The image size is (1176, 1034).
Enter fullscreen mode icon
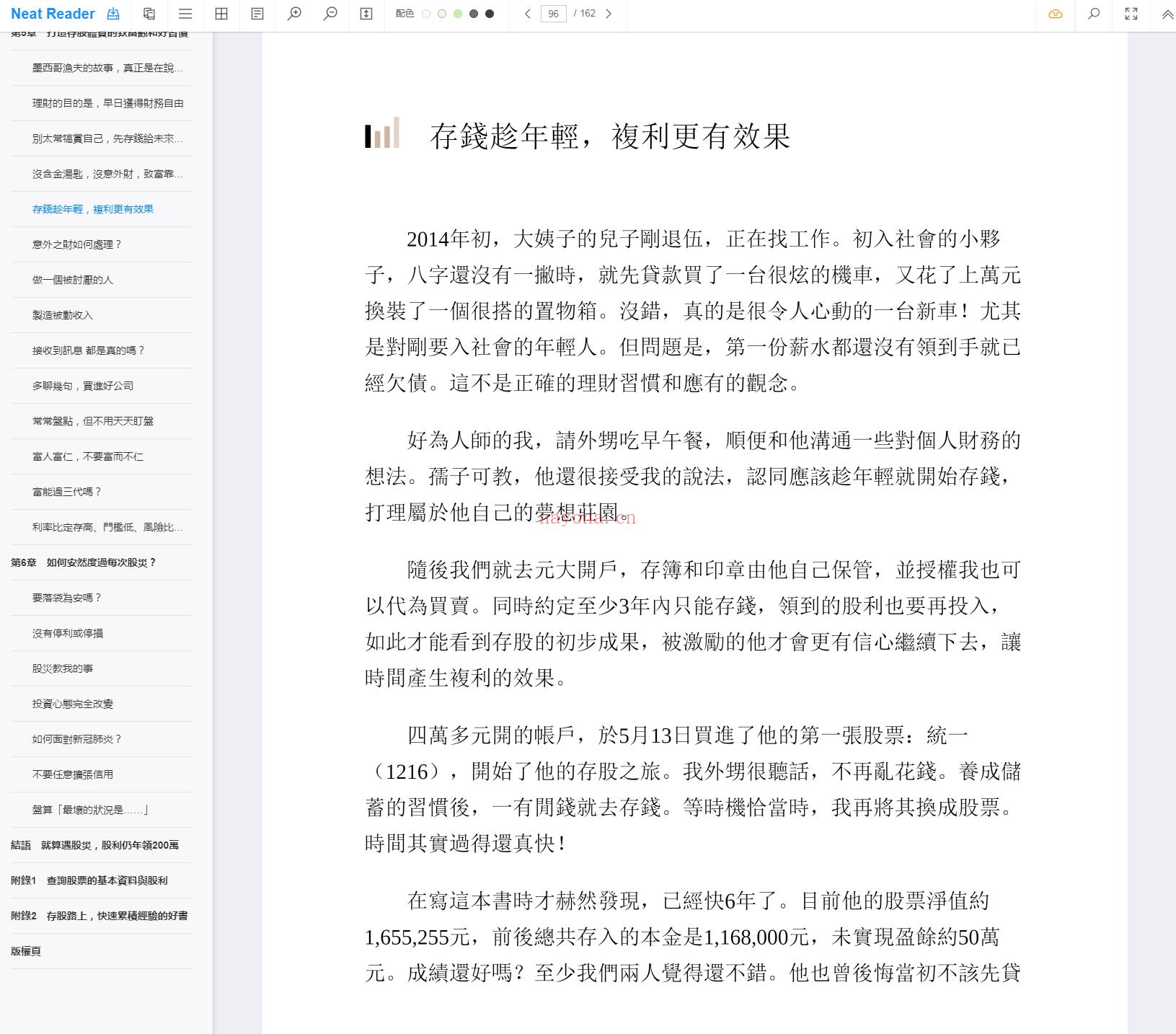pos(1131,14)
